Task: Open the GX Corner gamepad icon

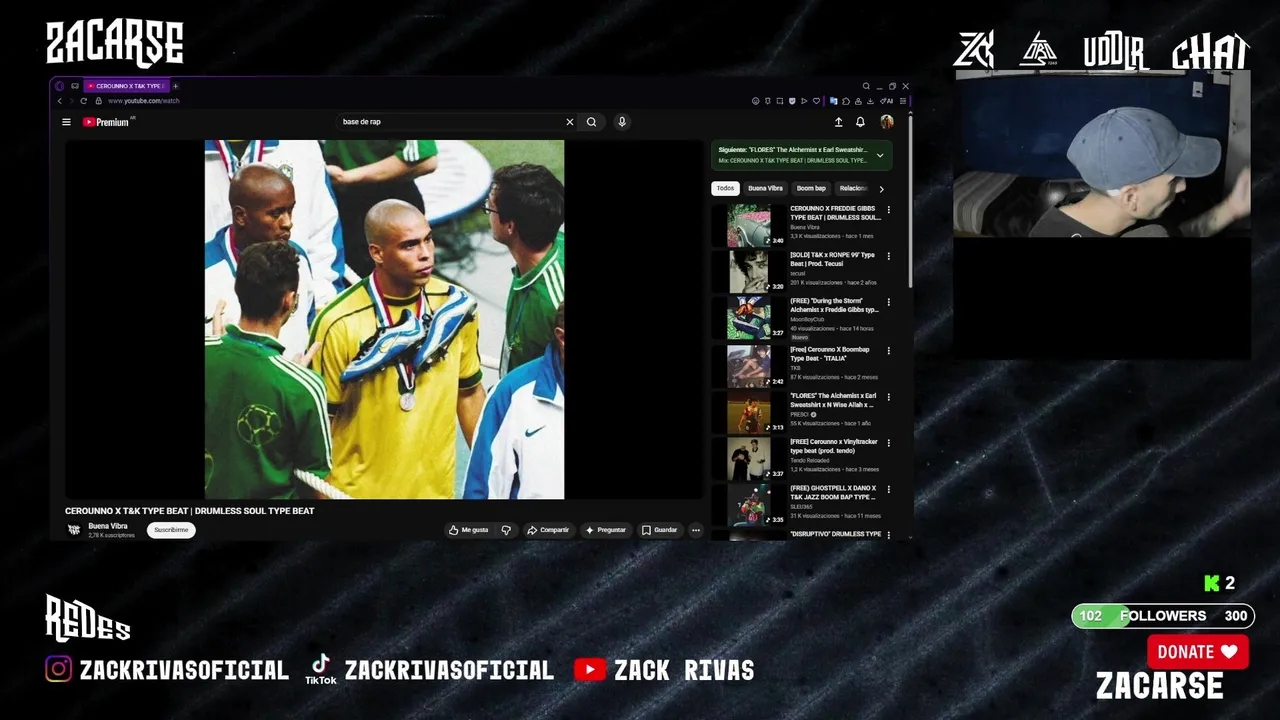Action: (x=75, y=86)
